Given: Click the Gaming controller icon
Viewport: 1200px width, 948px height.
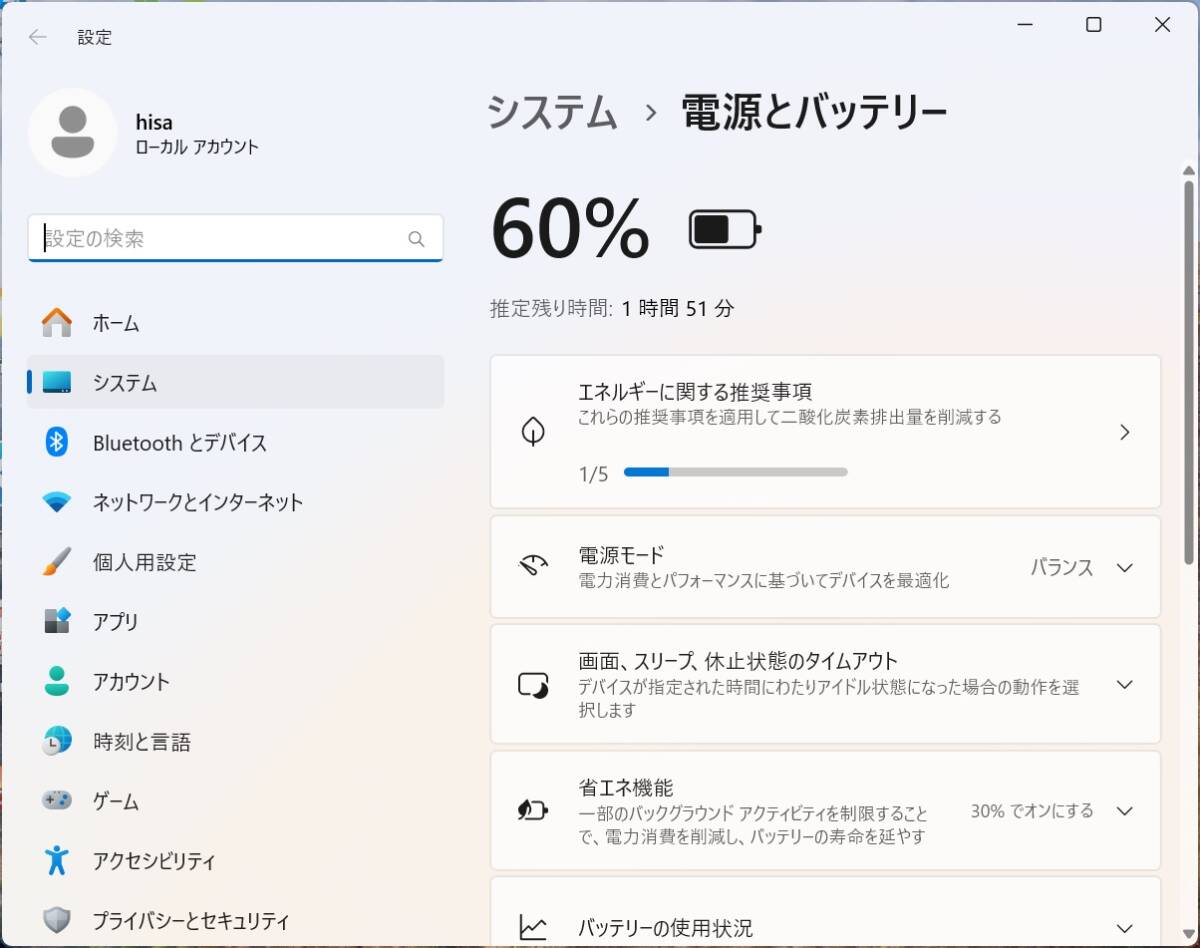Looking at the screenshot, I should pos(57,801).
